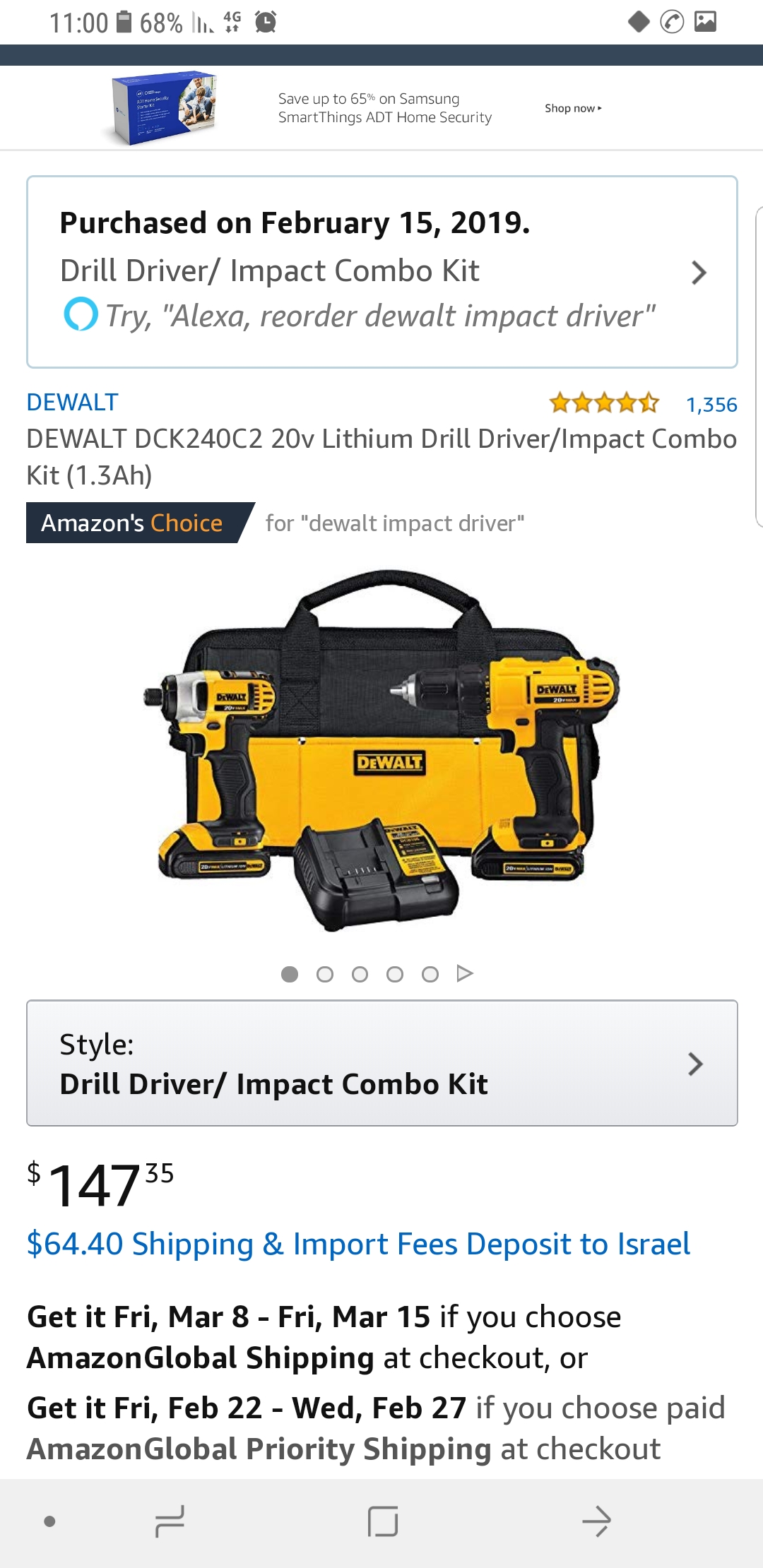This screenshot has width=763, height=1568.
Task: Select the third image carousel dot
Action: point(360,975)
